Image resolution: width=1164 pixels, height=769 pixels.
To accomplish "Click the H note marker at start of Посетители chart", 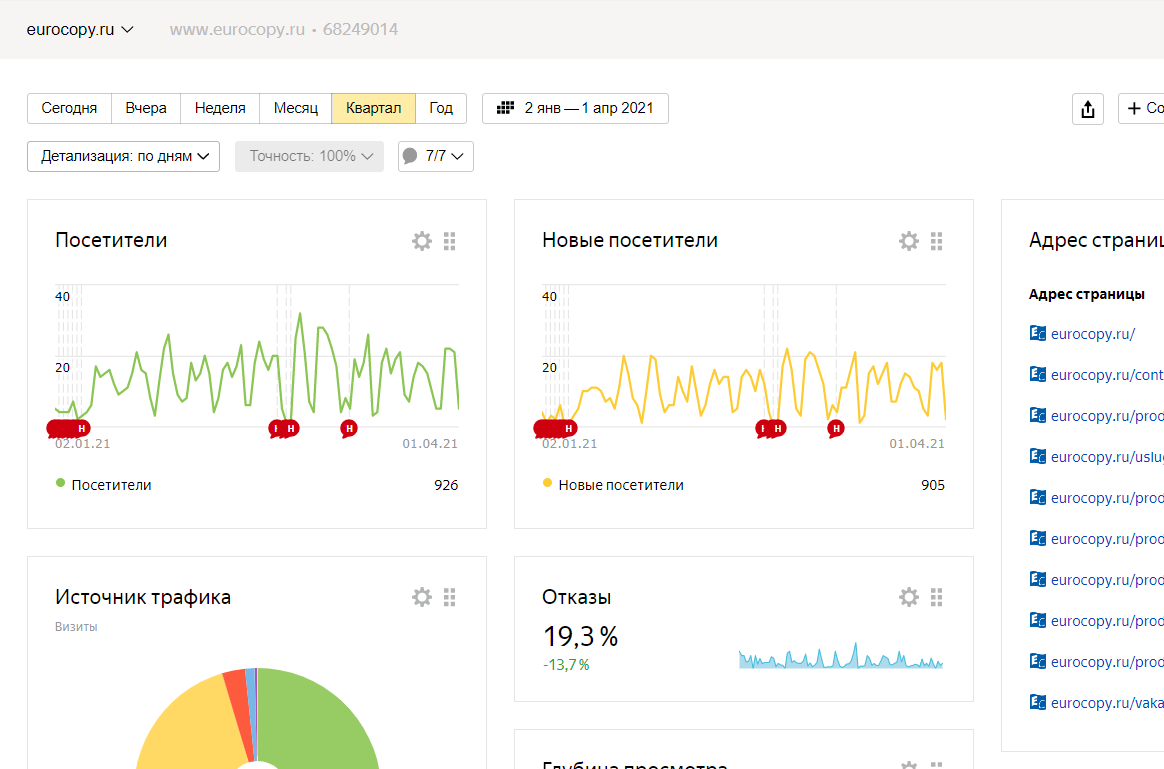I will [81, 428].
